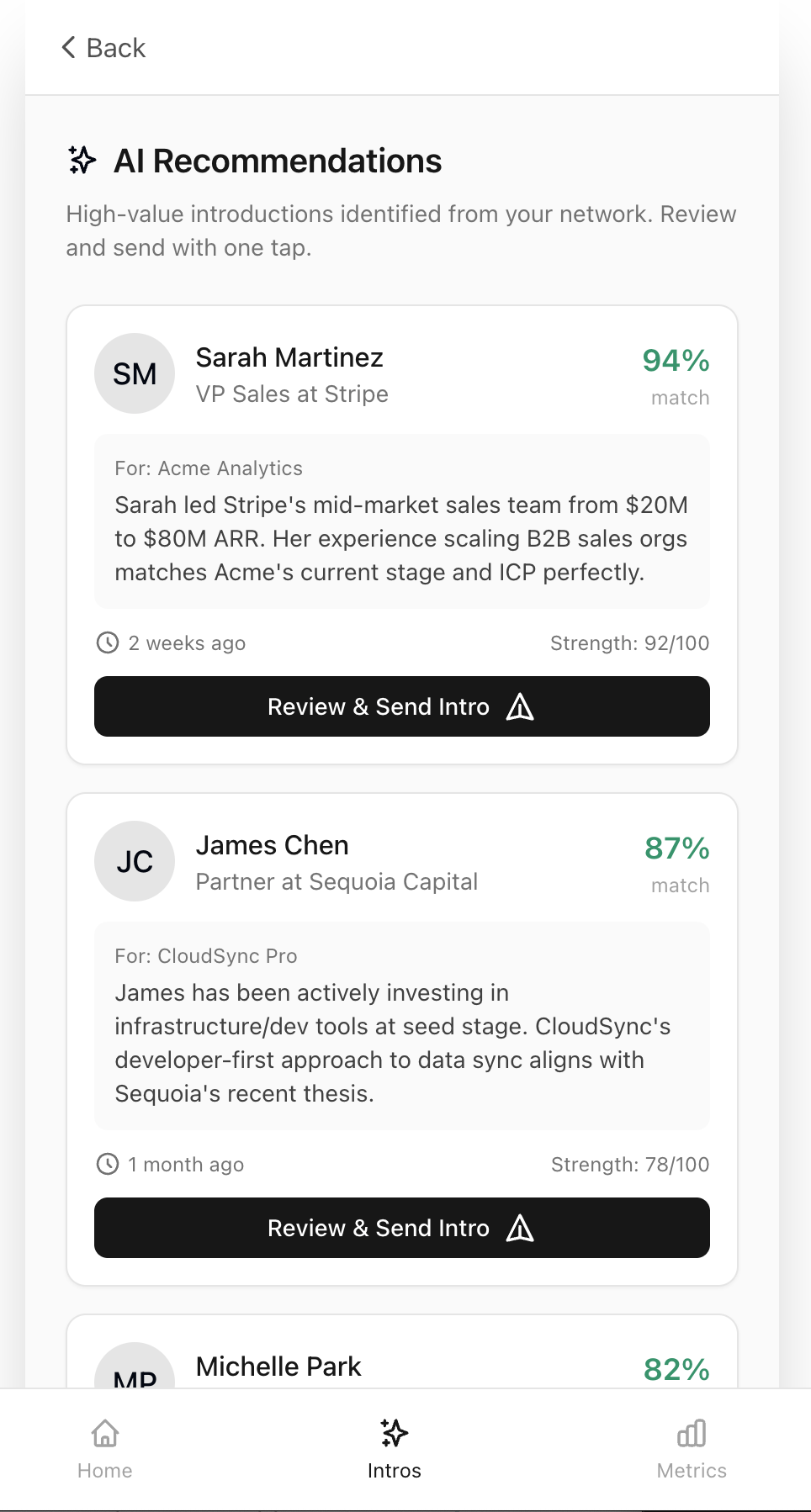The width and height of the screenshot is (811, 1512).
Task: Click the clock icon beside 1 month ago
Action: tap(108, 1164)
